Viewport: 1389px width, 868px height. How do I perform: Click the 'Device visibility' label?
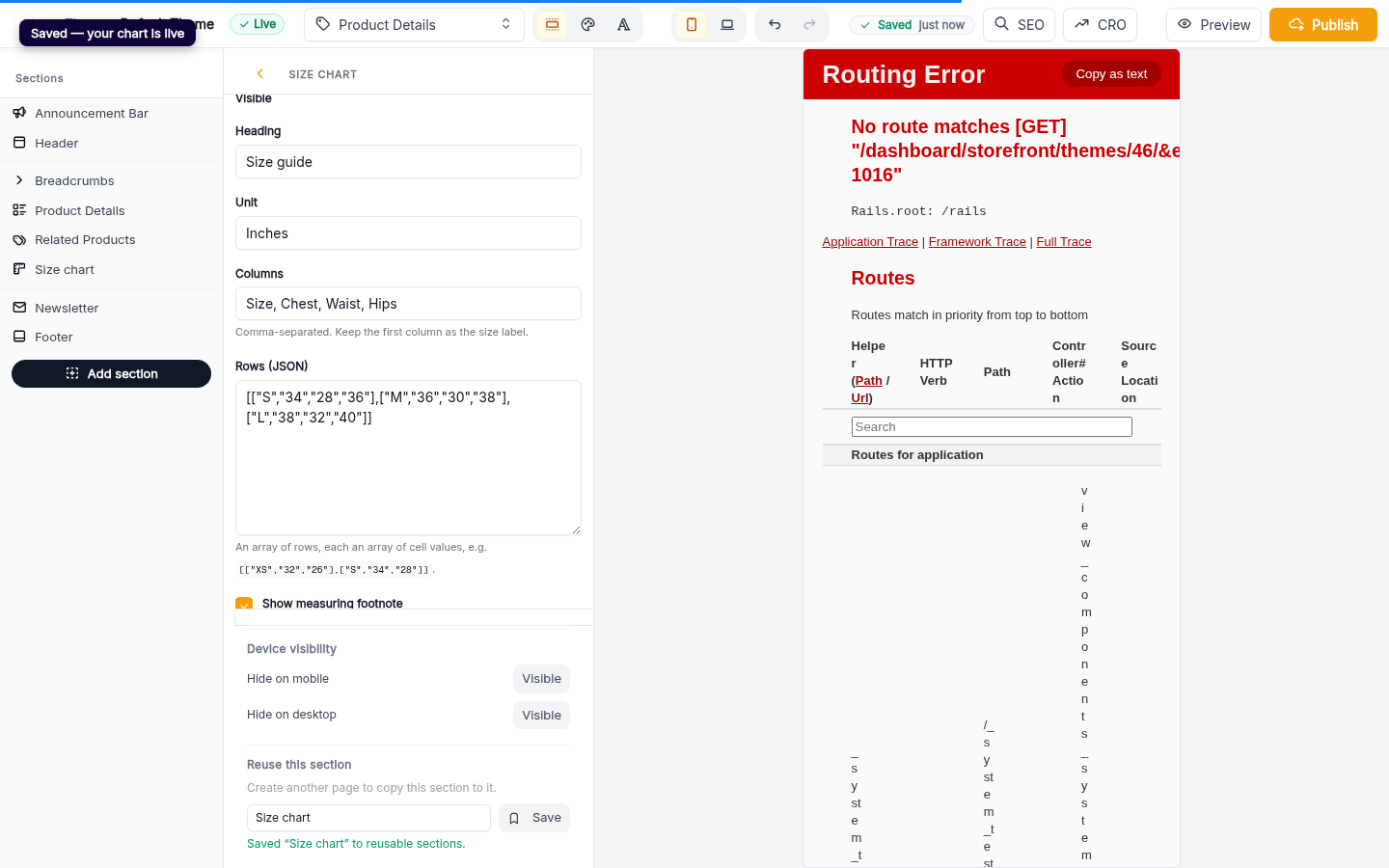point(291,649)
